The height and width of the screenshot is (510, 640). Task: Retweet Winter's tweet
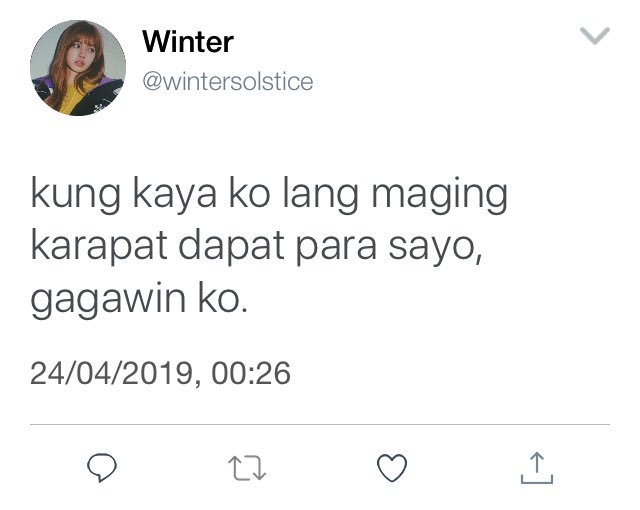247,468
